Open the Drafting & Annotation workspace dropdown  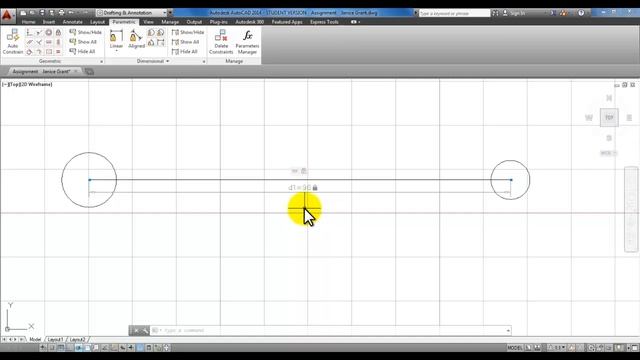pyautogui.click(x=132, y=13)
